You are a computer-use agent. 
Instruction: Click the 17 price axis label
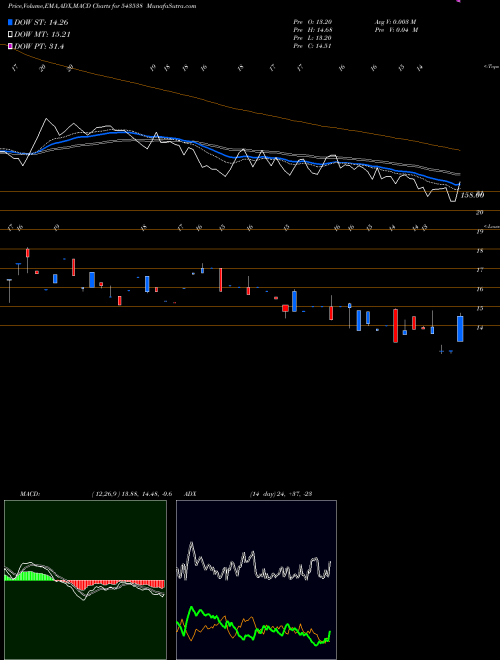479,270
